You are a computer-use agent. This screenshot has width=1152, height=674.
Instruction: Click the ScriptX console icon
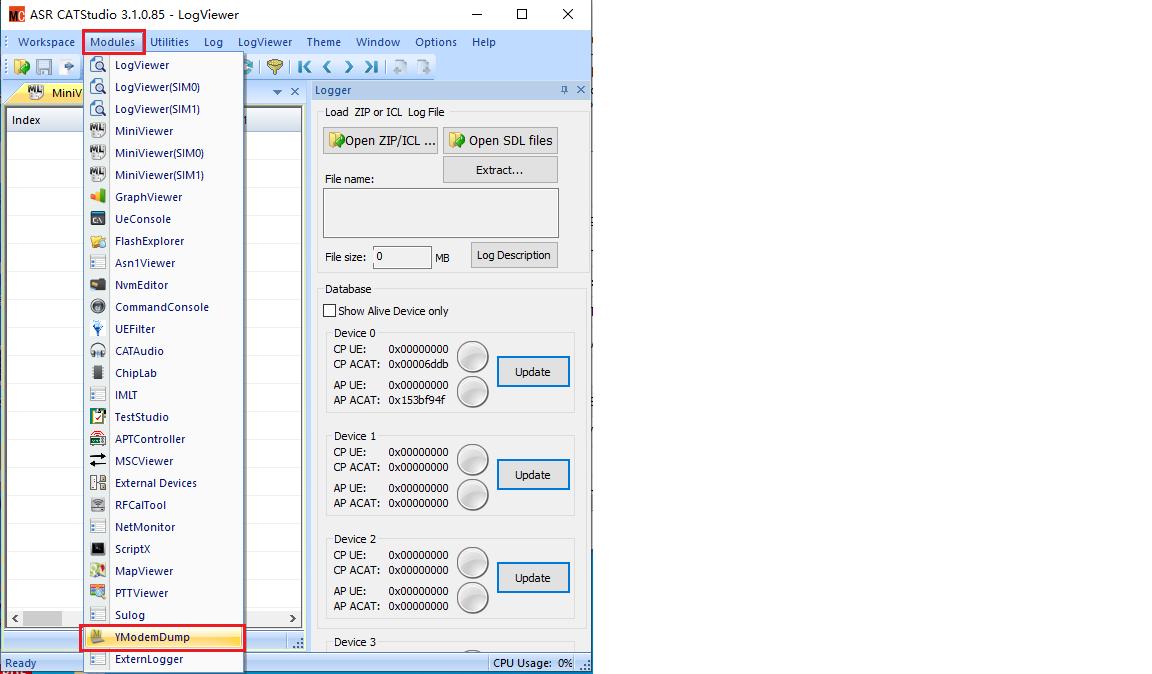[98, 549]
